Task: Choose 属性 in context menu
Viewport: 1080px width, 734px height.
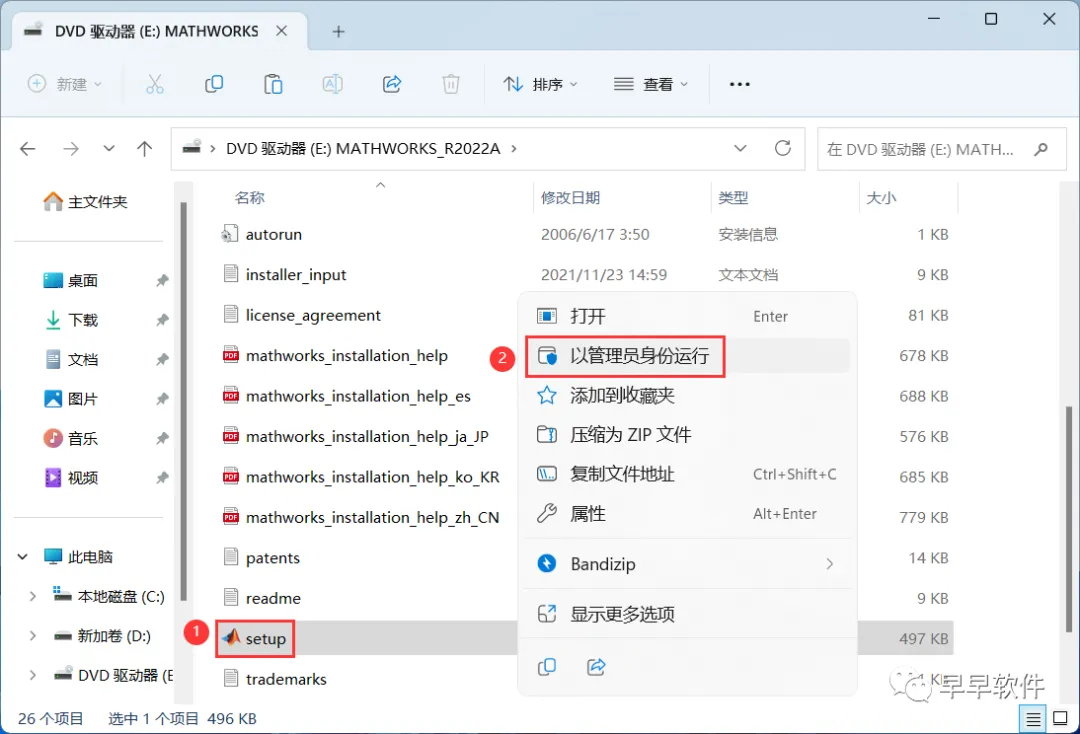Action: pos(687,514)
